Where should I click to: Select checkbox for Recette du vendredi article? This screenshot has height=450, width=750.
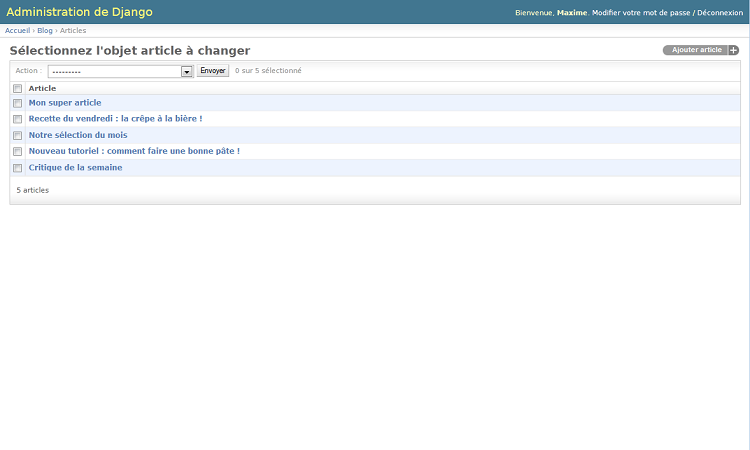click(17, 119)
